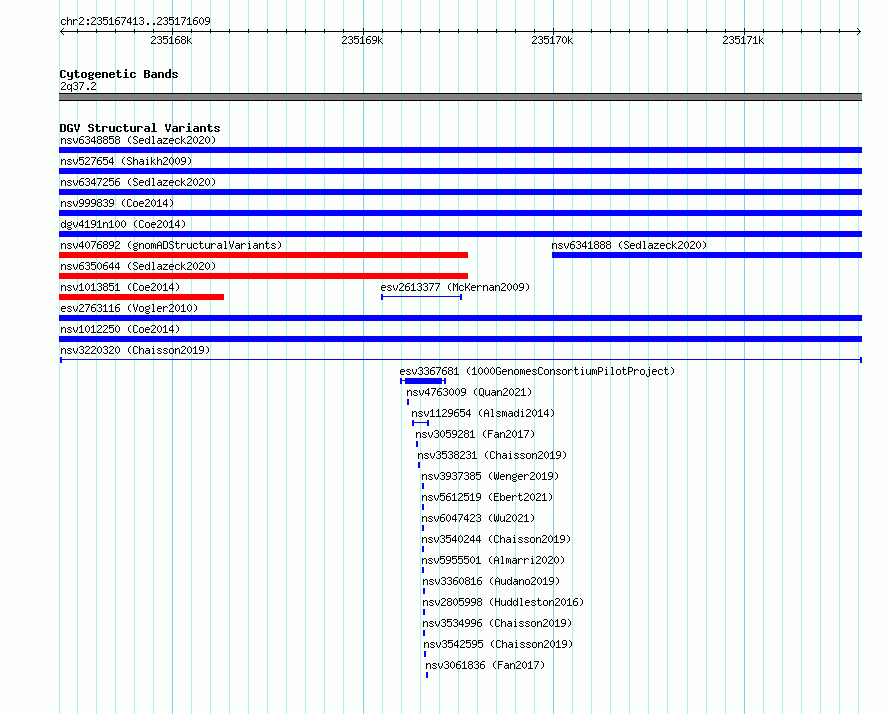Click the thin line under nsv3220320
Screen dimensions: 890x714
(460, 360)
